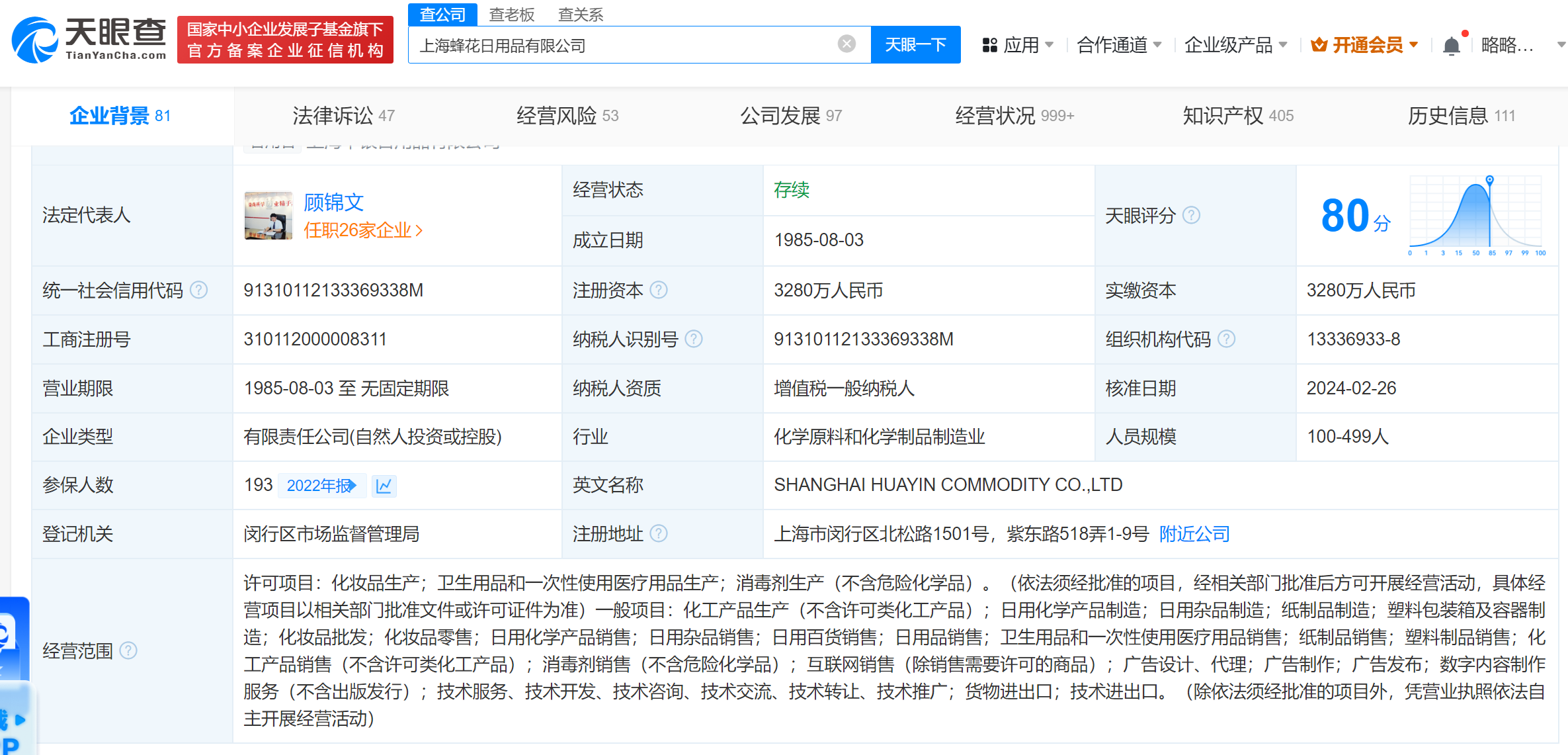This screenshot has height=755, width=1568.
Task: Click help icon beside 纳税人识别号
Action: (x=693, y=339)
